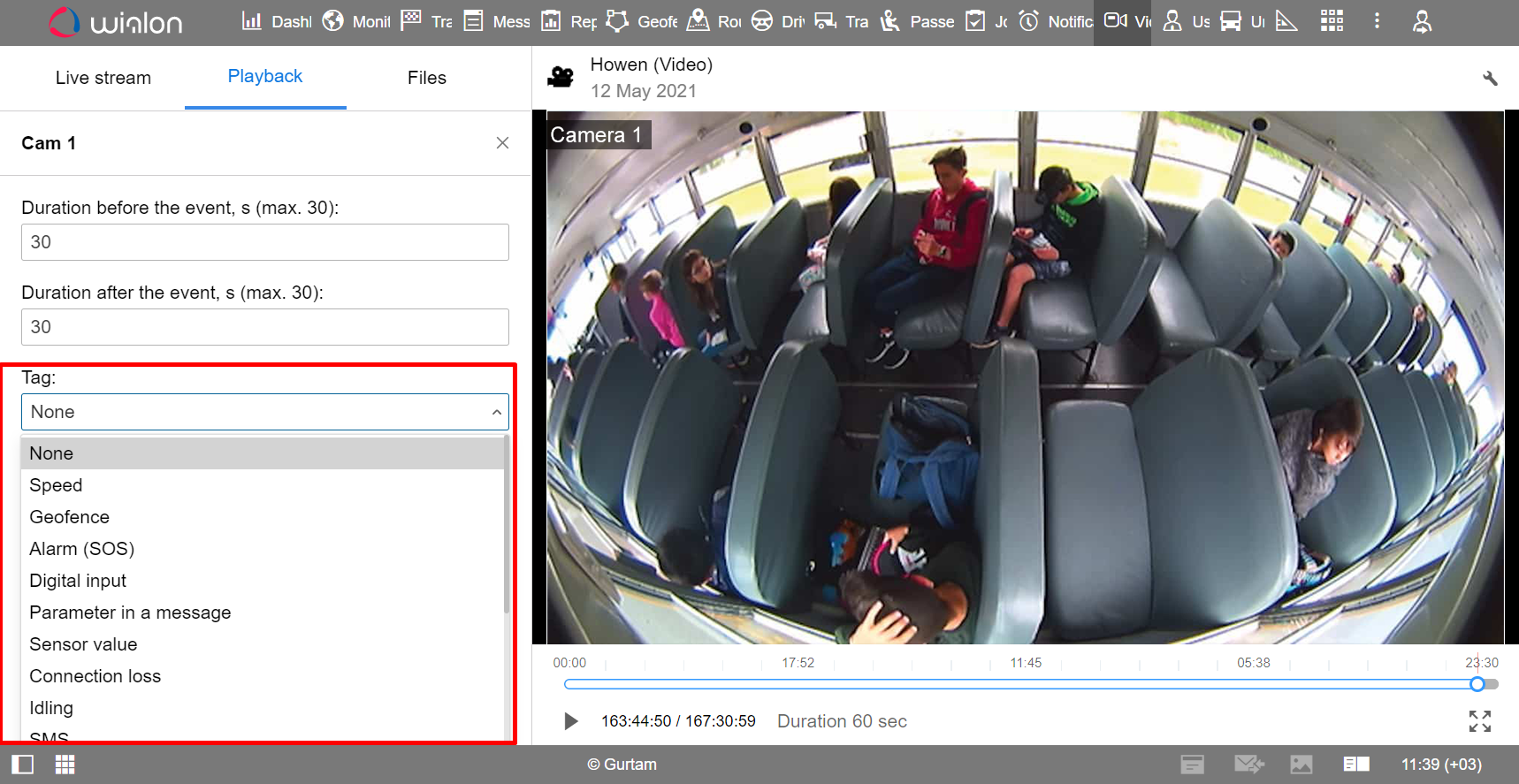Select Connection loss tag option

tap(95, 676)
